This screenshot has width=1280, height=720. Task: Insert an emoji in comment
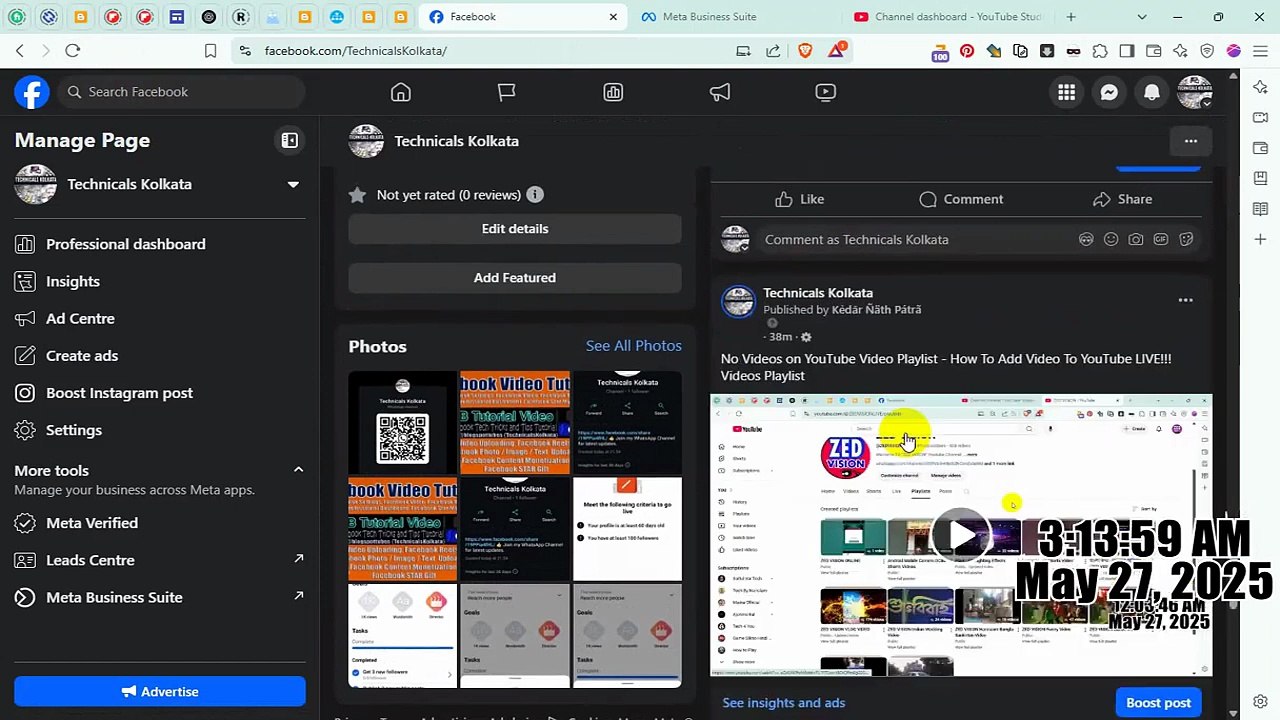1111,240
